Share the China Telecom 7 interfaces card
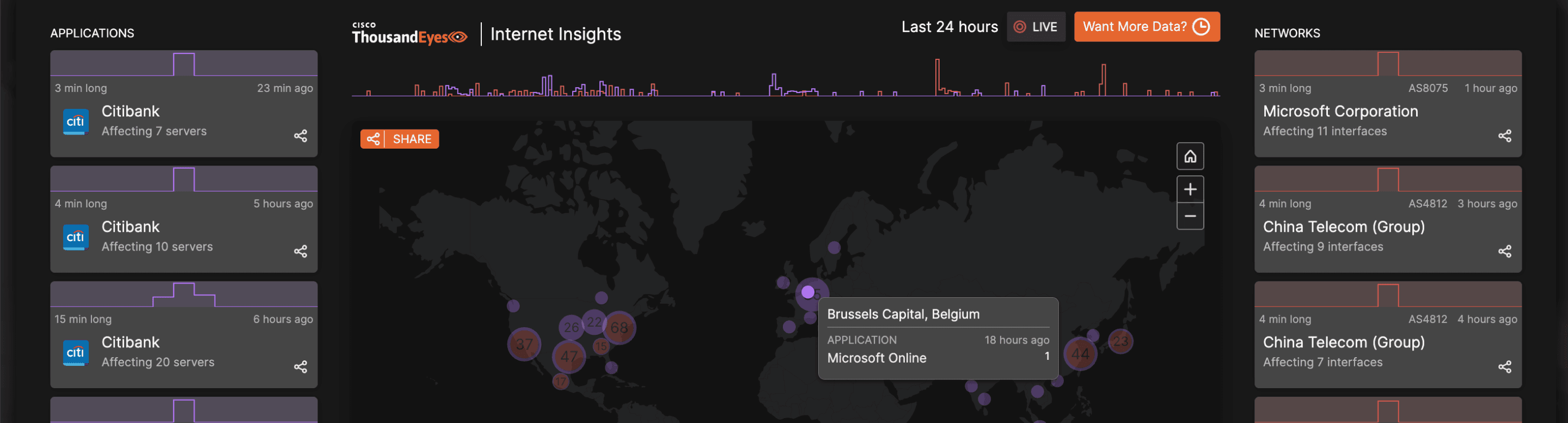Viewport: 1568px width, 423px height. click(1505, 367)
